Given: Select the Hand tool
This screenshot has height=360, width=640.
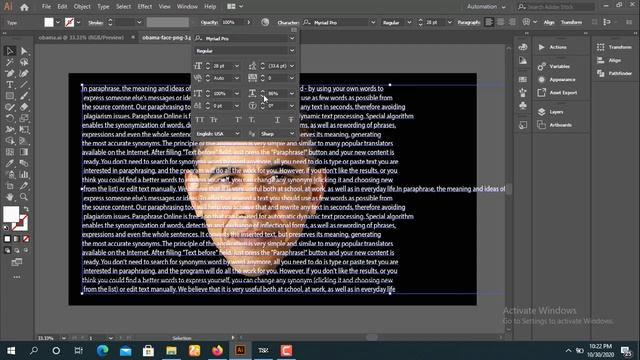Looking at the screenshot, I should coord(10,197).
